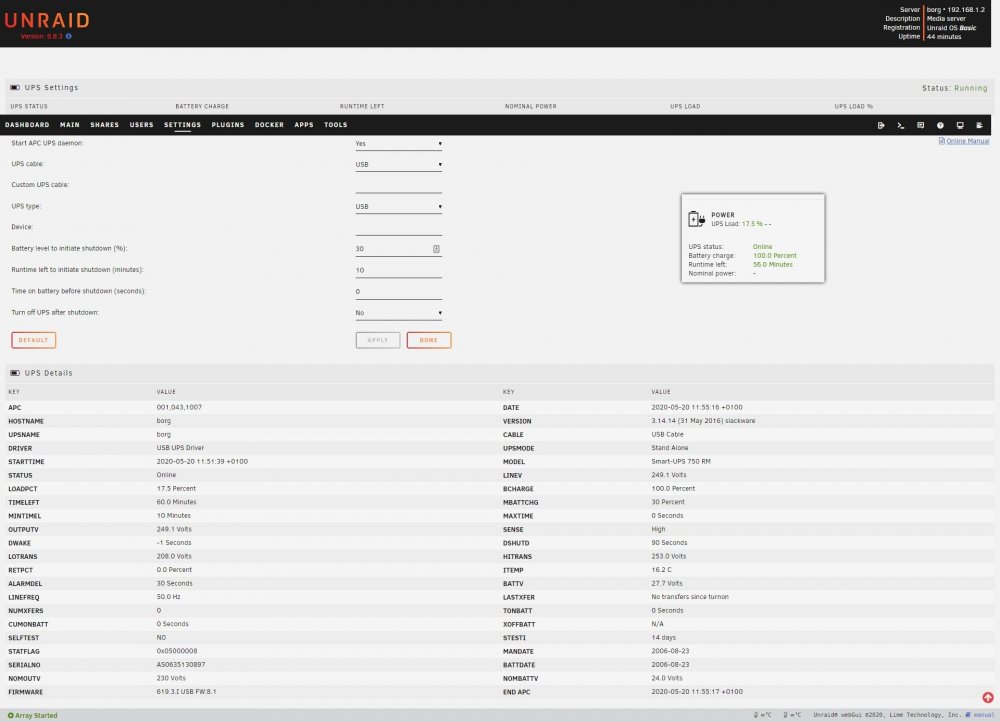Open the system info monitor icon
This screenshot has width=1000, height=722.
click(x=960, y=126)
